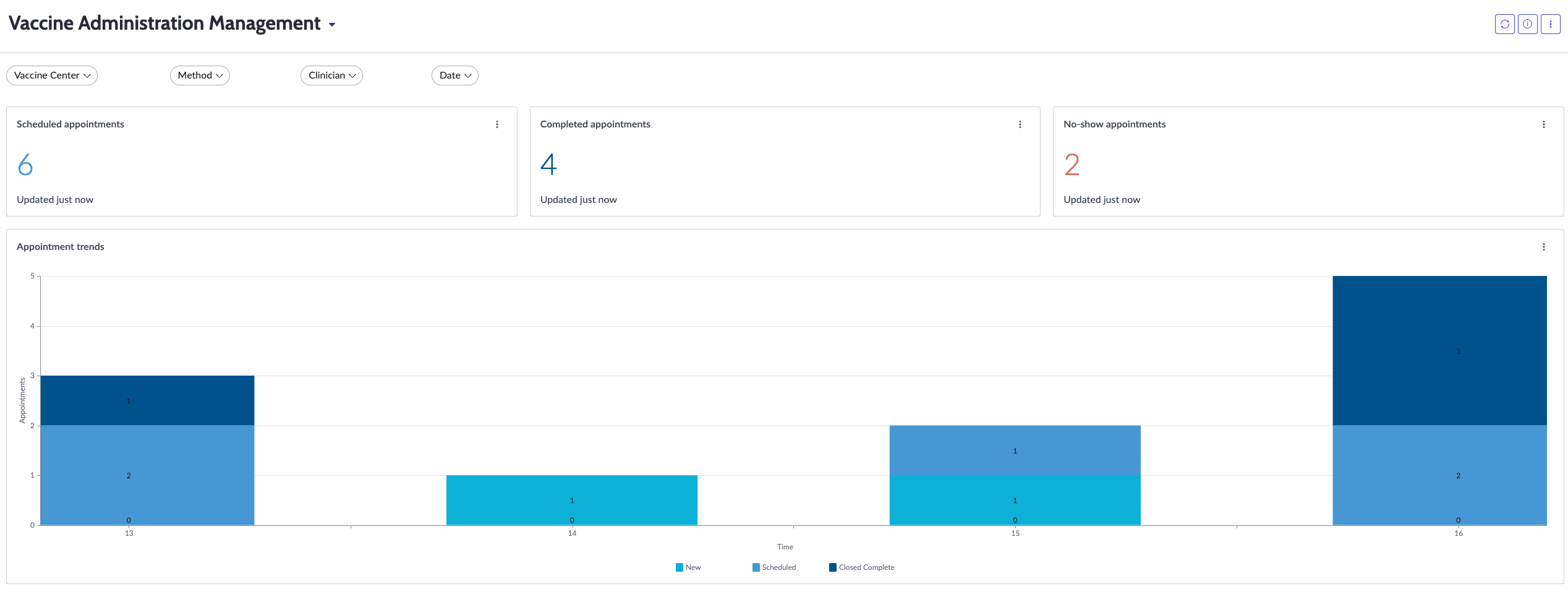Click the Scheduled appointments value 6
This screenshot has height=607, width=1568.
pyautogui.click(x=25, y=165)
